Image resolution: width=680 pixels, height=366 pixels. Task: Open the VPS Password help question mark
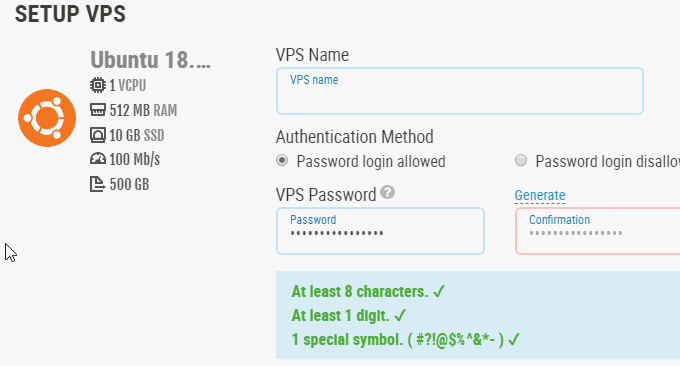coord(388,192)
